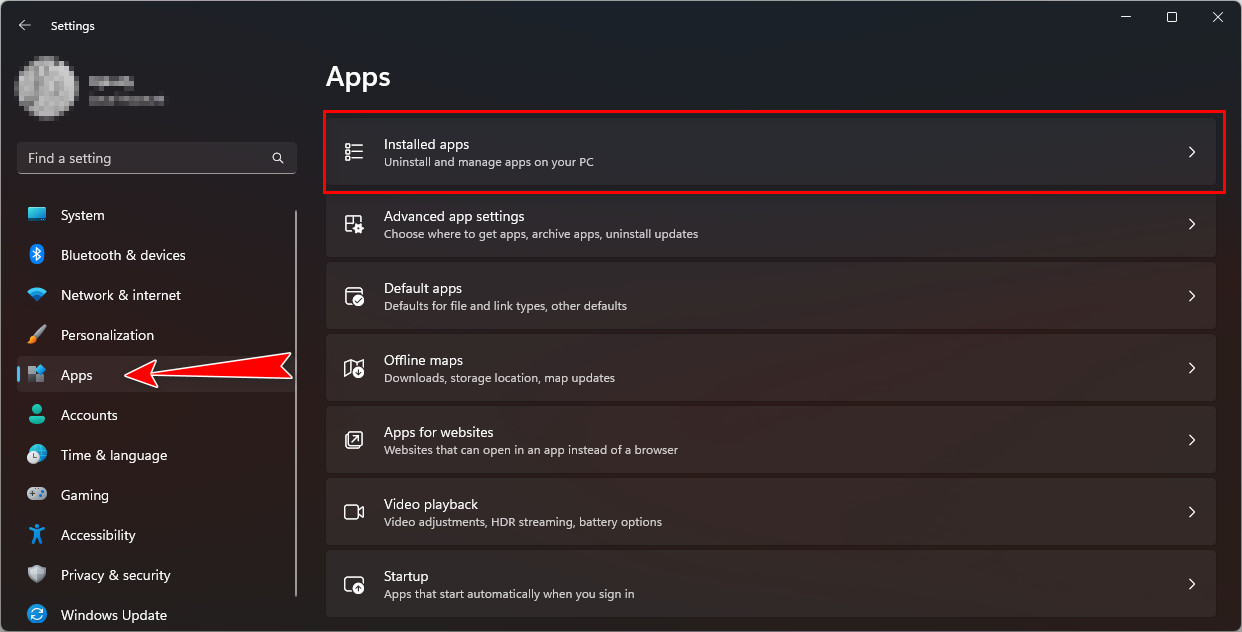Select System in the sidebar
1242x632 pixels.
pos(82,215)
